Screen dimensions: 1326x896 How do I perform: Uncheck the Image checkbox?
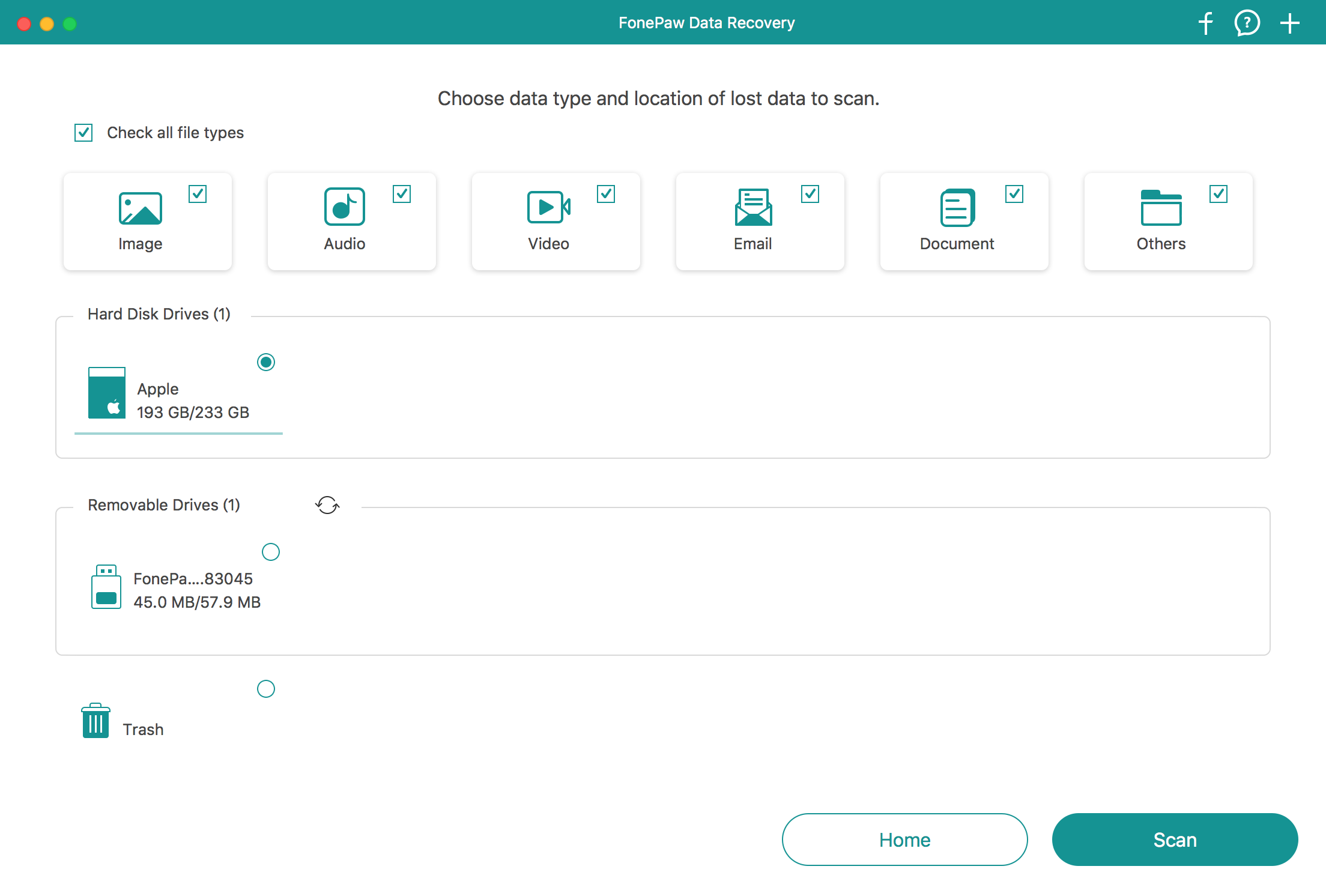pyautogui.click(x=198, y=194)
